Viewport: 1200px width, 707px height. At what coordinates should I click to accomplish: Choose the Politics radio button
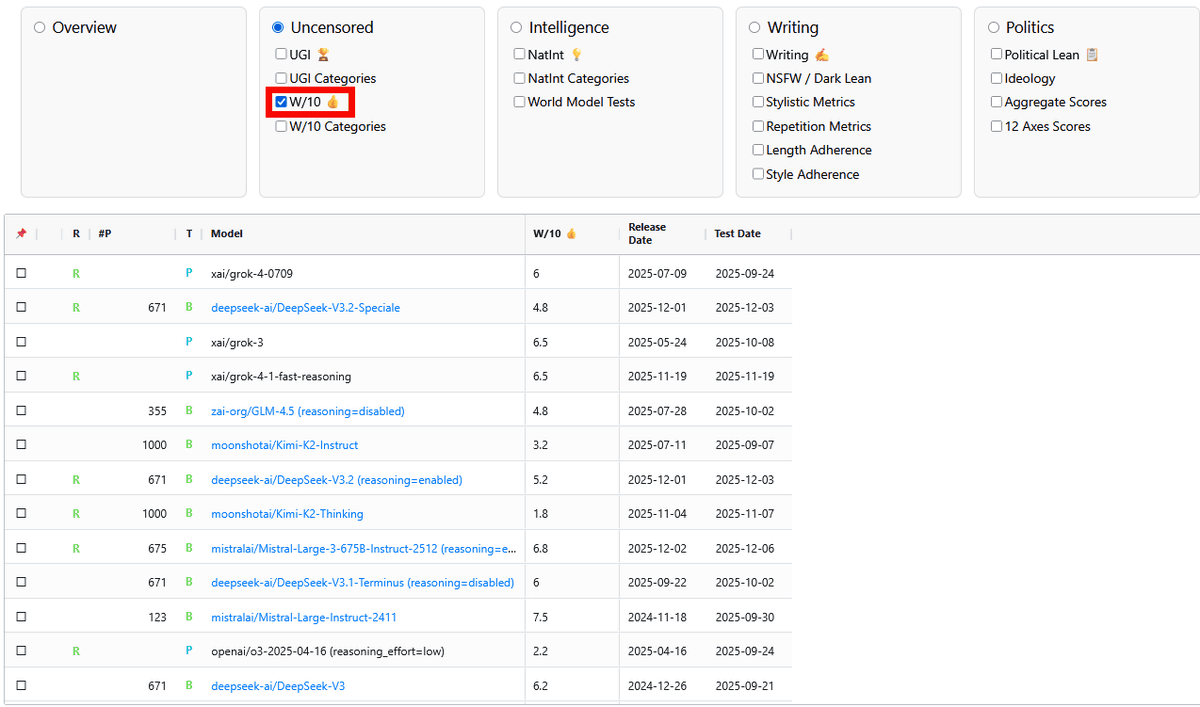tap(993, 28)
